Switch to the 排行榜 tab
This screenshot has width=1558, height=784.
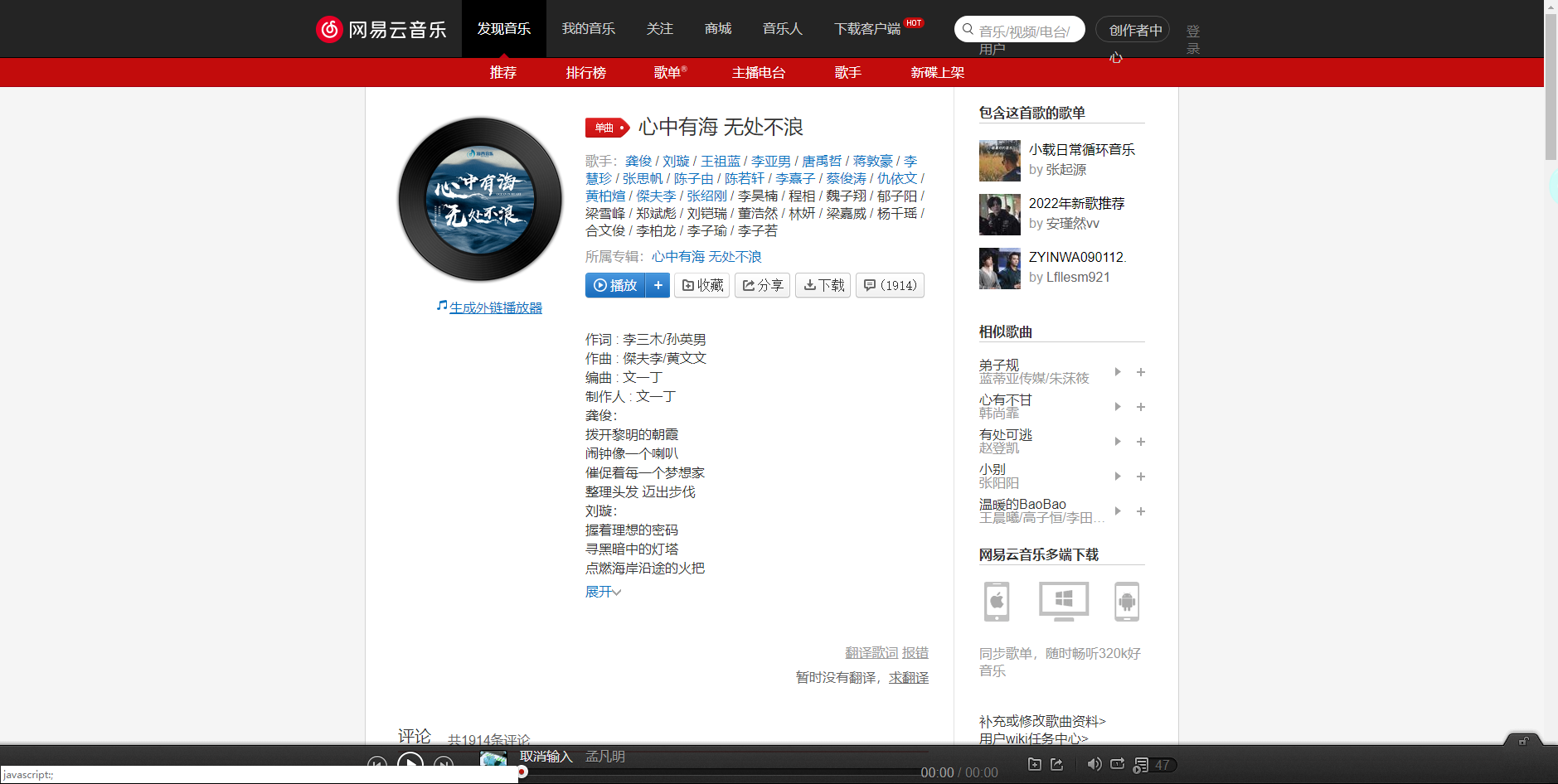tap(586, 73)
